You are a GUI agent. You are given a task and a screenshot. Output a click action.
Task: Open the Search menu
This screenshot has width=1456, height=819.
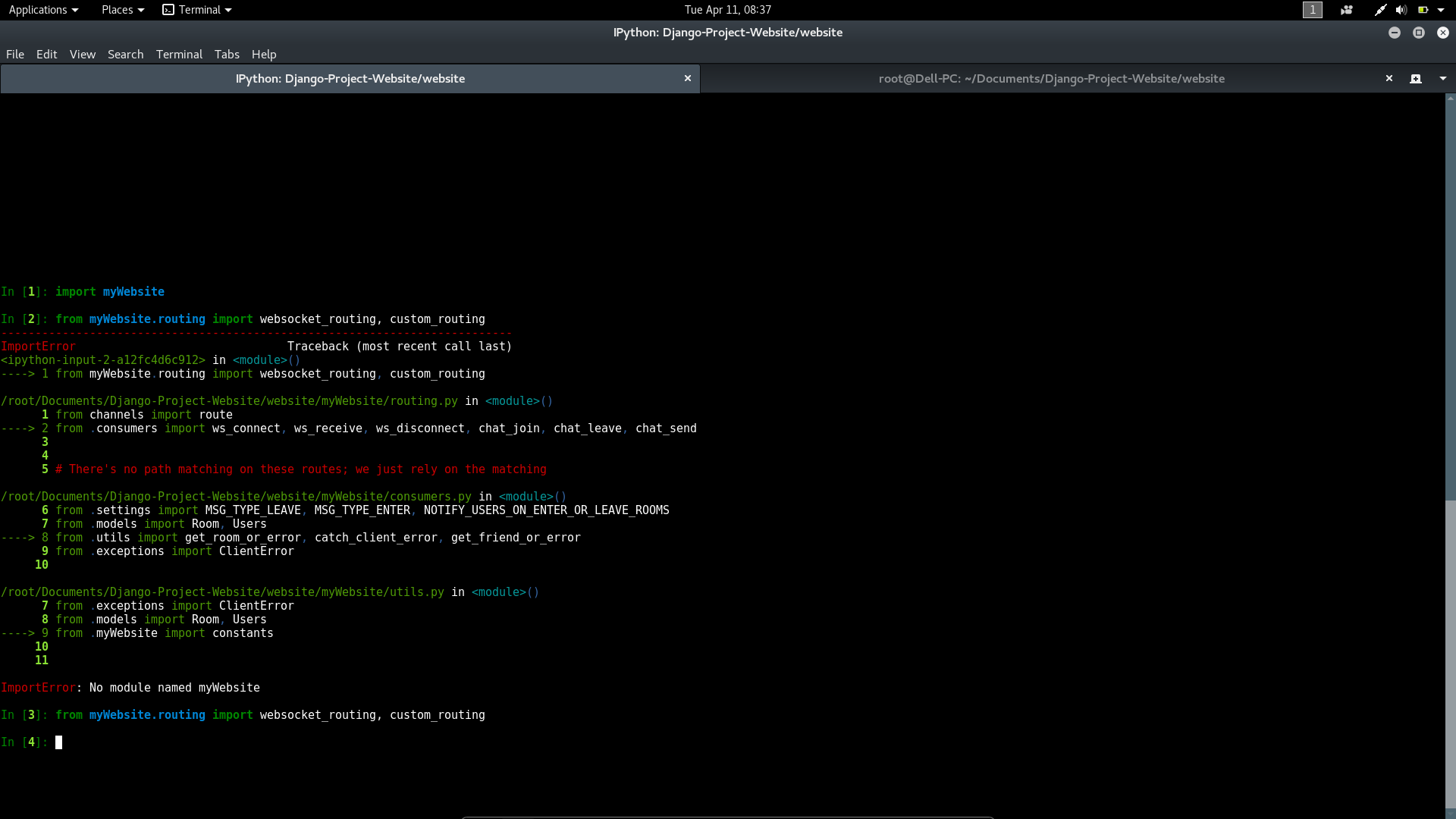pos(125,55)
